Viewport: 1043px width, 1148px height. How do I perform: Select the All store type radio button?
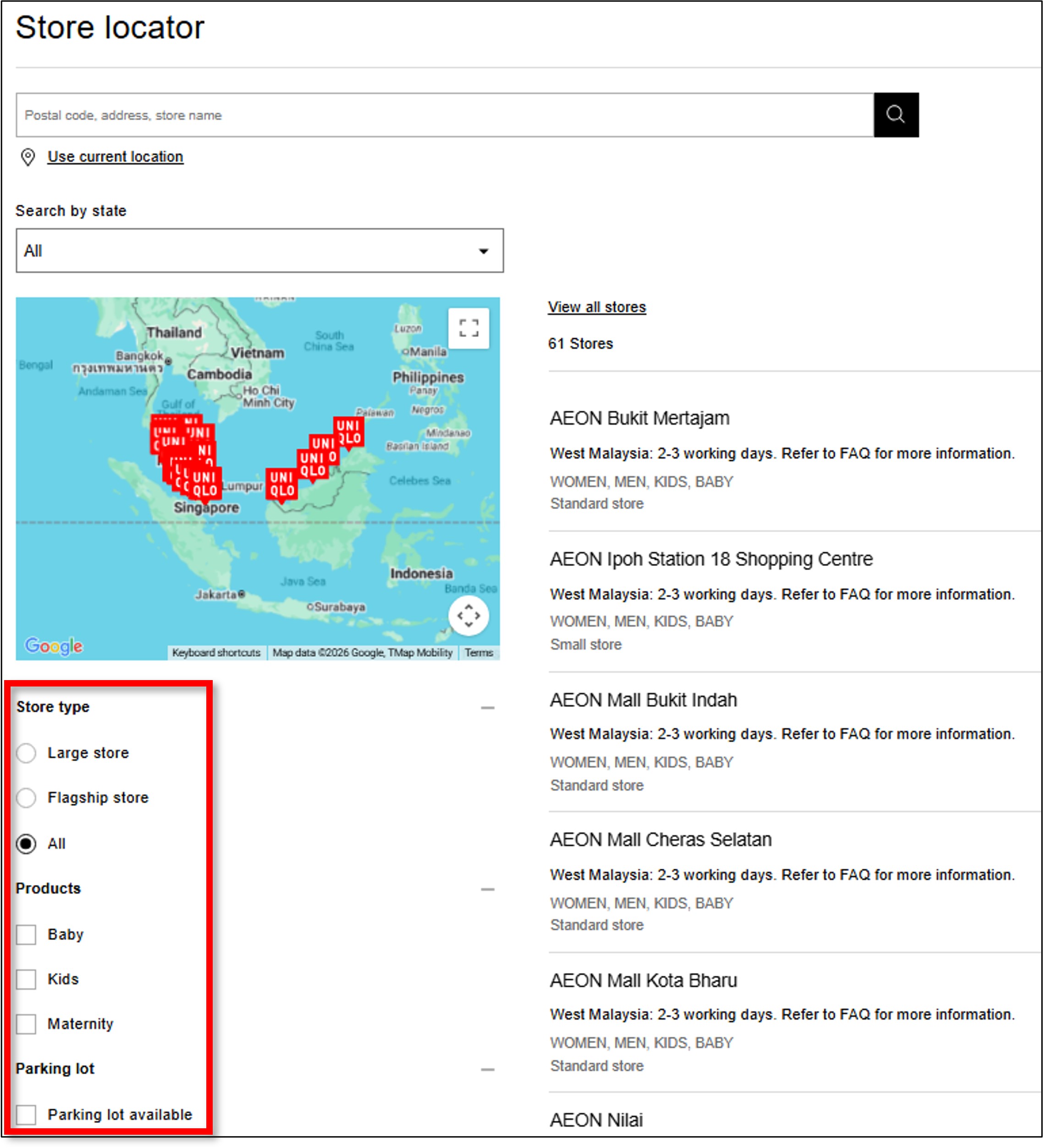pyautogui.click(x=26, y=843)
